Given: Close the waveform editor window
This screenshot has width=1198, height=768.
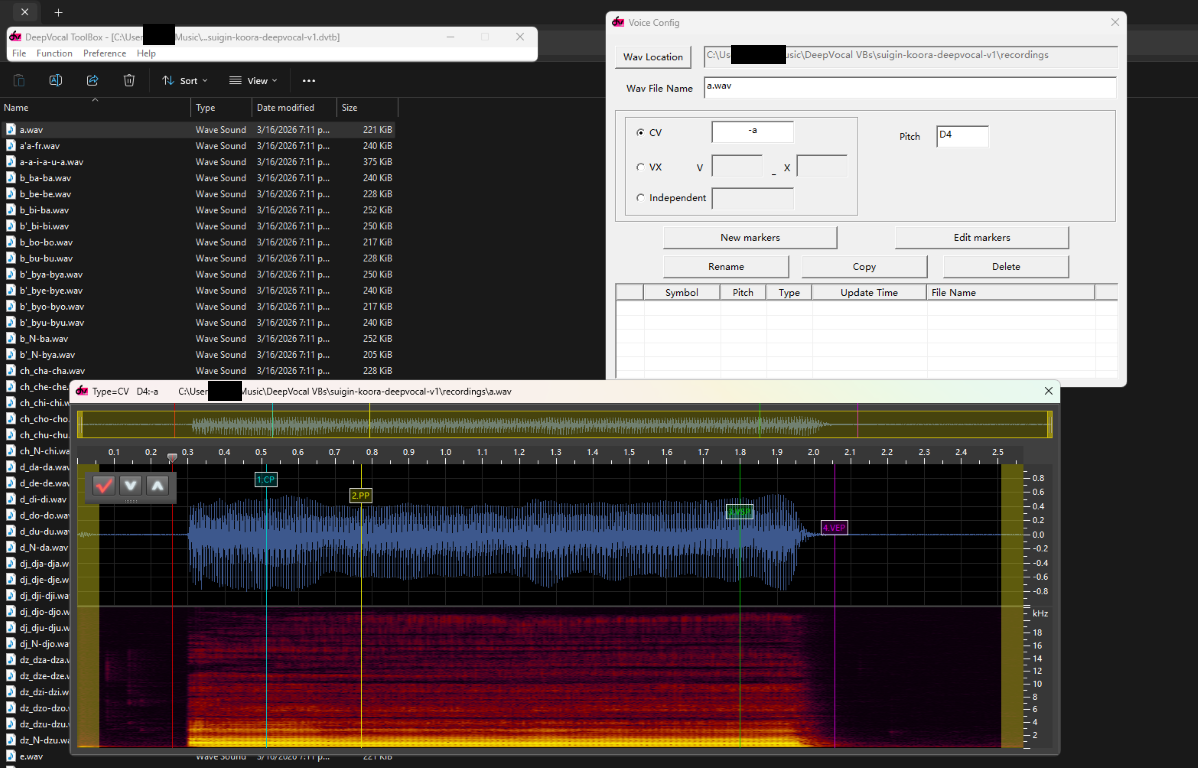Looking at the screenshot, I should coord(1049,391).
